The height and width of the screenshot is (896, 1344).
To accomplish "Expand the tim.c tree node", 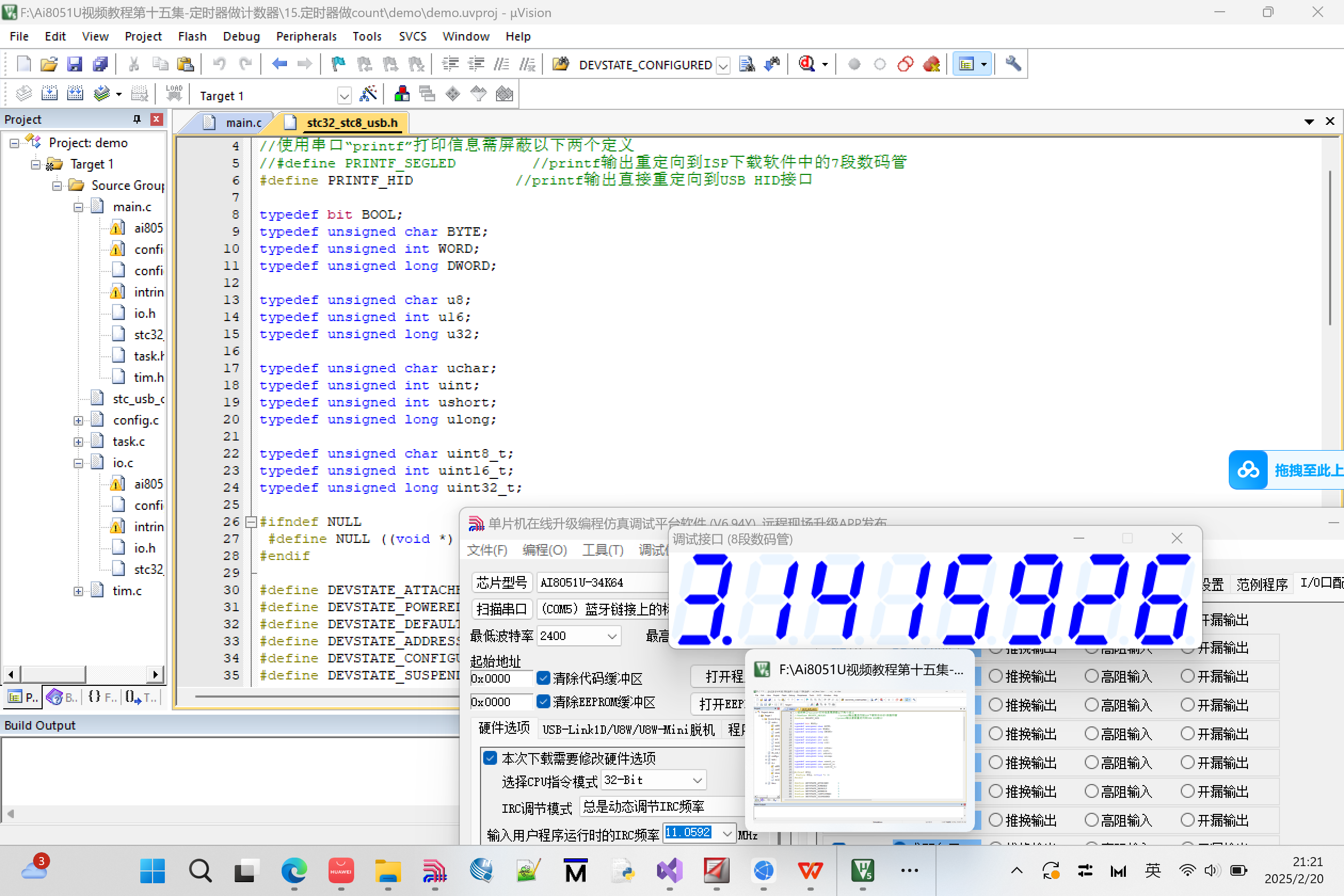I will click(78, 591).
